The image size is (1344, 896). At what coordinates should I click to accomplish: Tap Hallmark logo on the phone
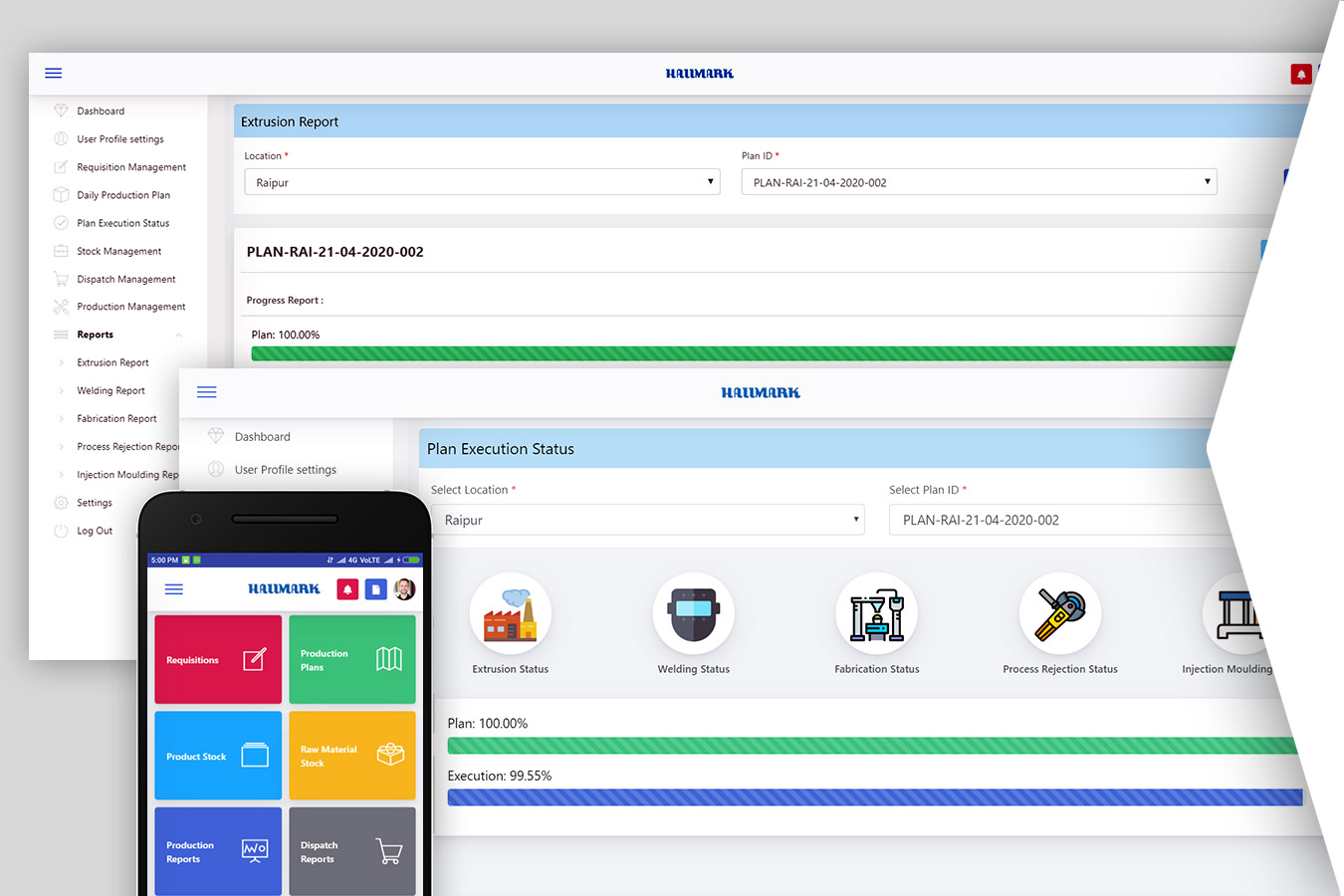tap(284, 589)
